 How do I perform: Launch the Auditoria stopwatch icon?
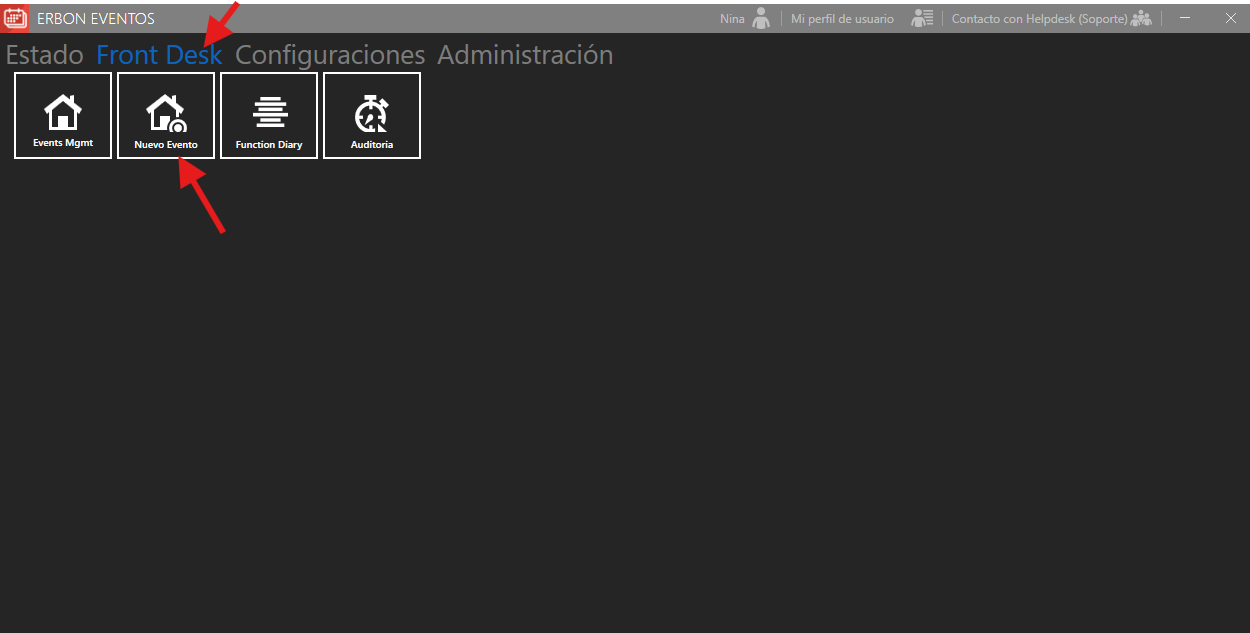coord(372,113)
